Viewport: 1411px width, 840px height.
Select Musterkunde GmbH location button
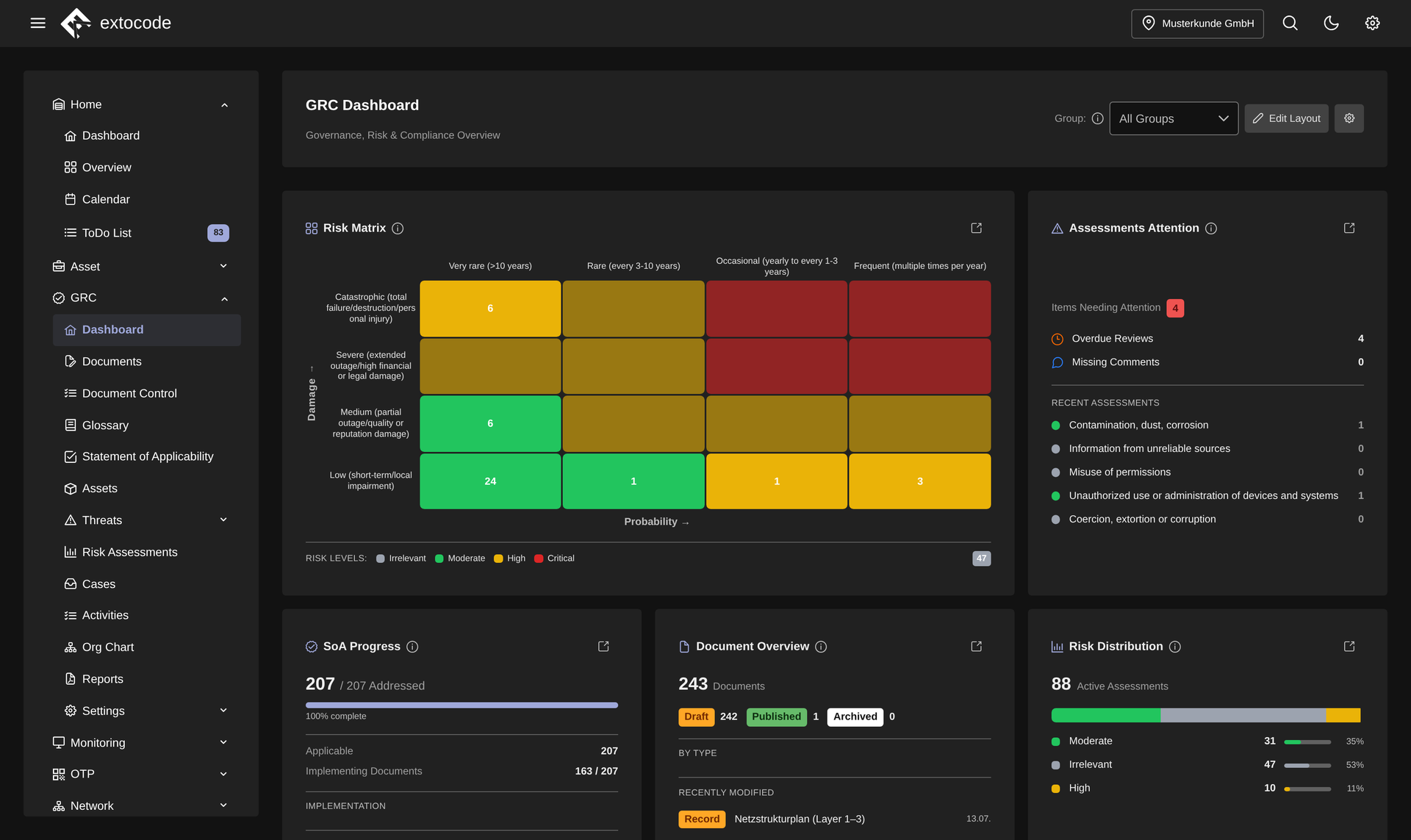pyautogui.click(x=1197, y=24)
